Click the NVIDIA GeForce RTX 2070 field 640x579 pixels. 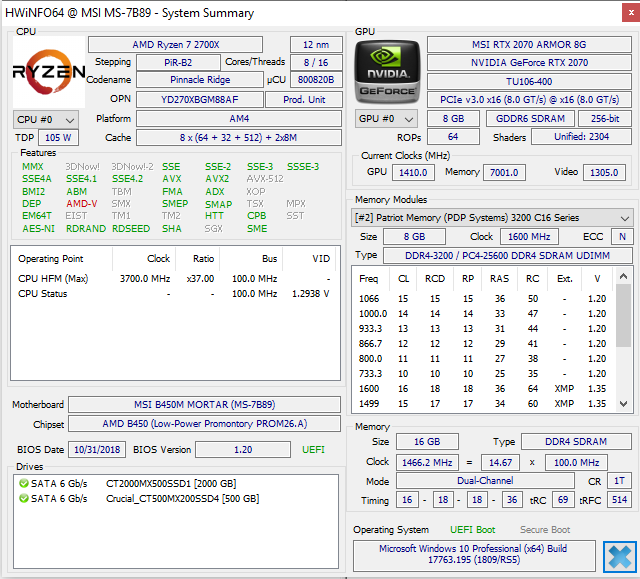click(529, 62)
